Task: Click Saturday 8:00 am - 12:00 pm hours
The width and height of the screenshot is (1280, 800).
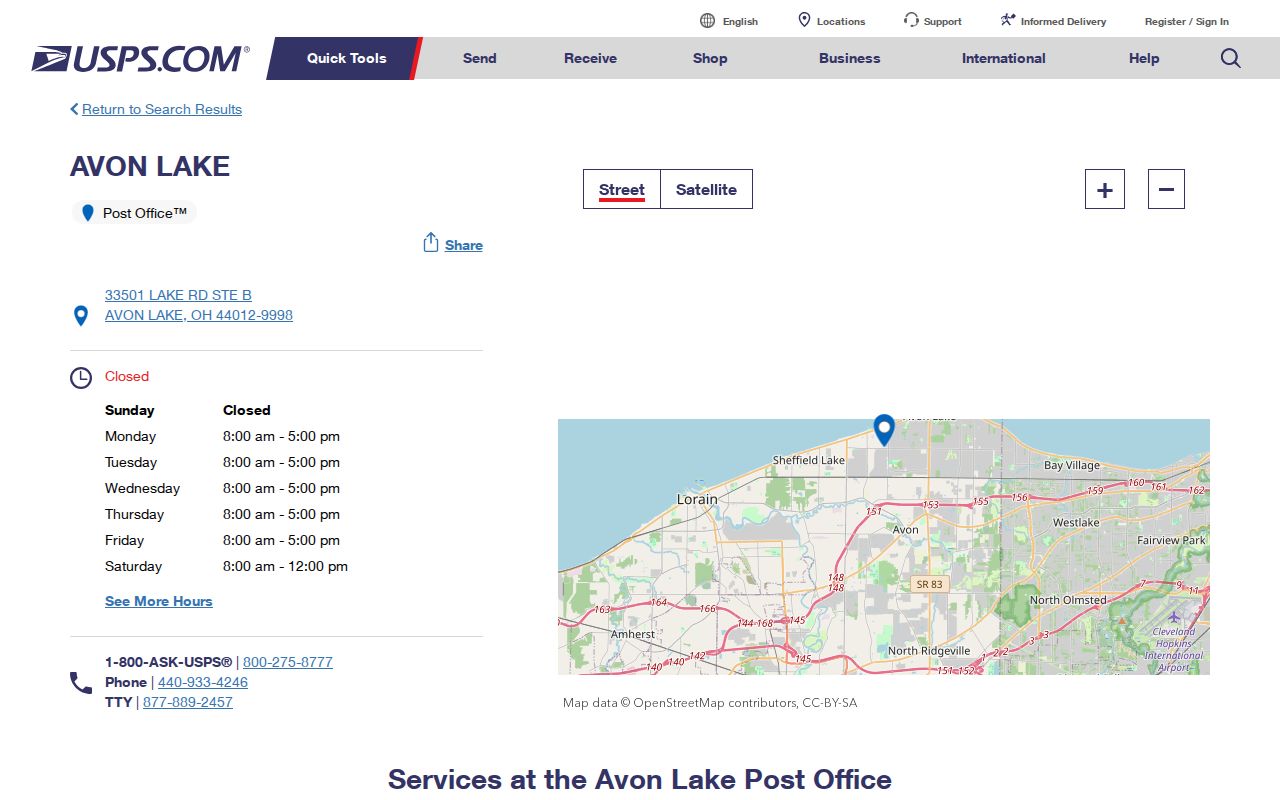Action: tap(226, 566)
